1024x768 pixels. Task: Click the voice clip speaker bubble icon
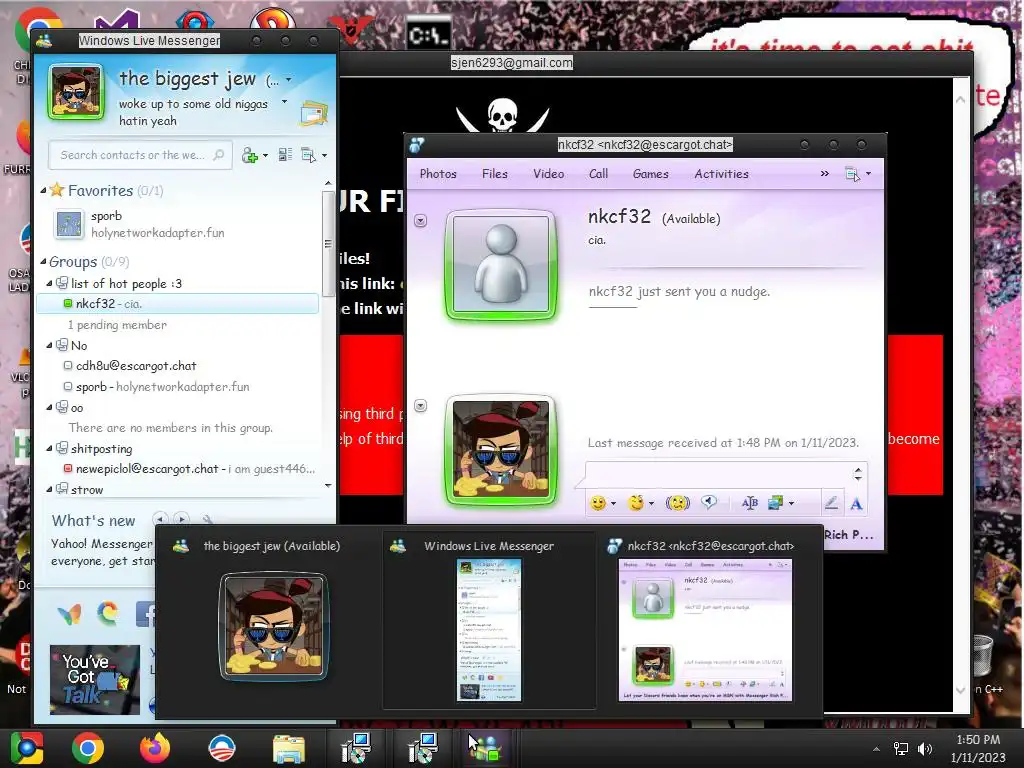[709, 502]
